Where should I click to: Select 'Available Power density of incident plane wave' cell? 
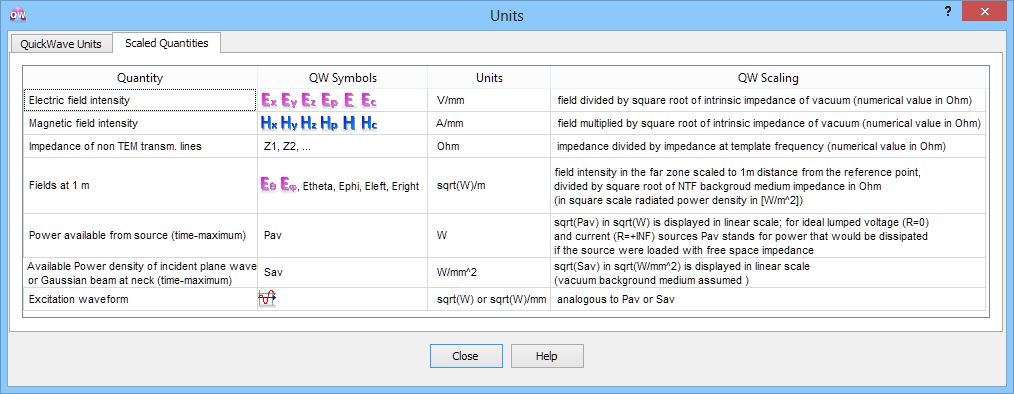pos(140,272)
